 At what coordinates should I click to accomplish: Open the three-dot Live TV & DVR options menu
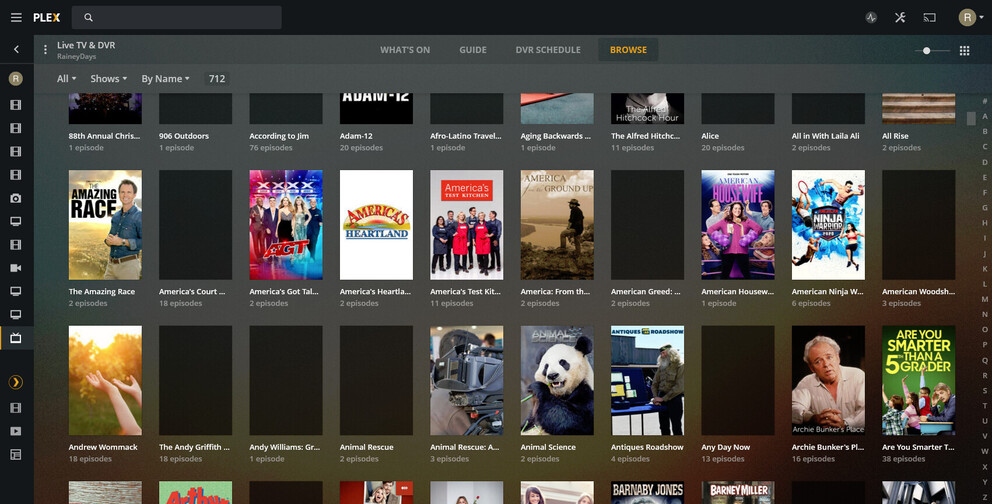tap(45, 50)
